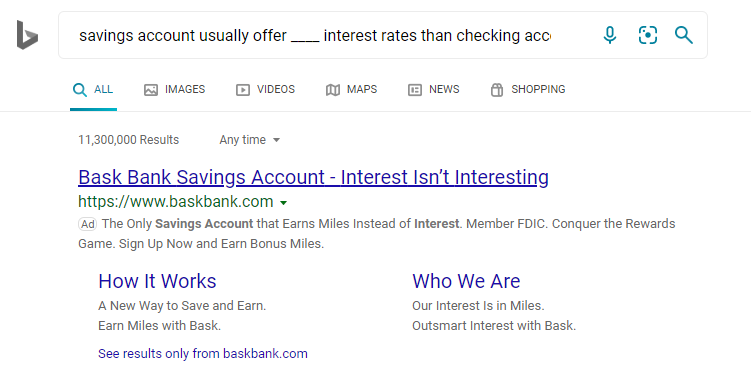Image resolution: width=751 pixels, height=378 pixels.
Task: Click the magnifier search button
Action: pos(683,35)
